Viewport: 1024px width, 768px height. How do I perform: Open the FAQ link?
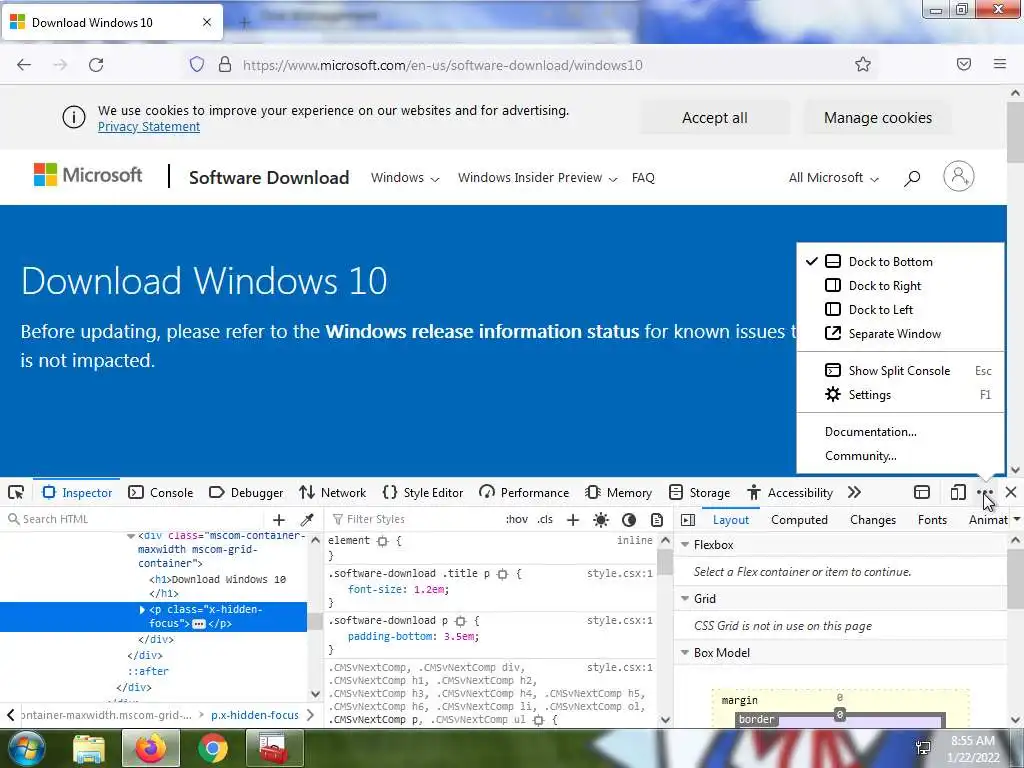643,178
